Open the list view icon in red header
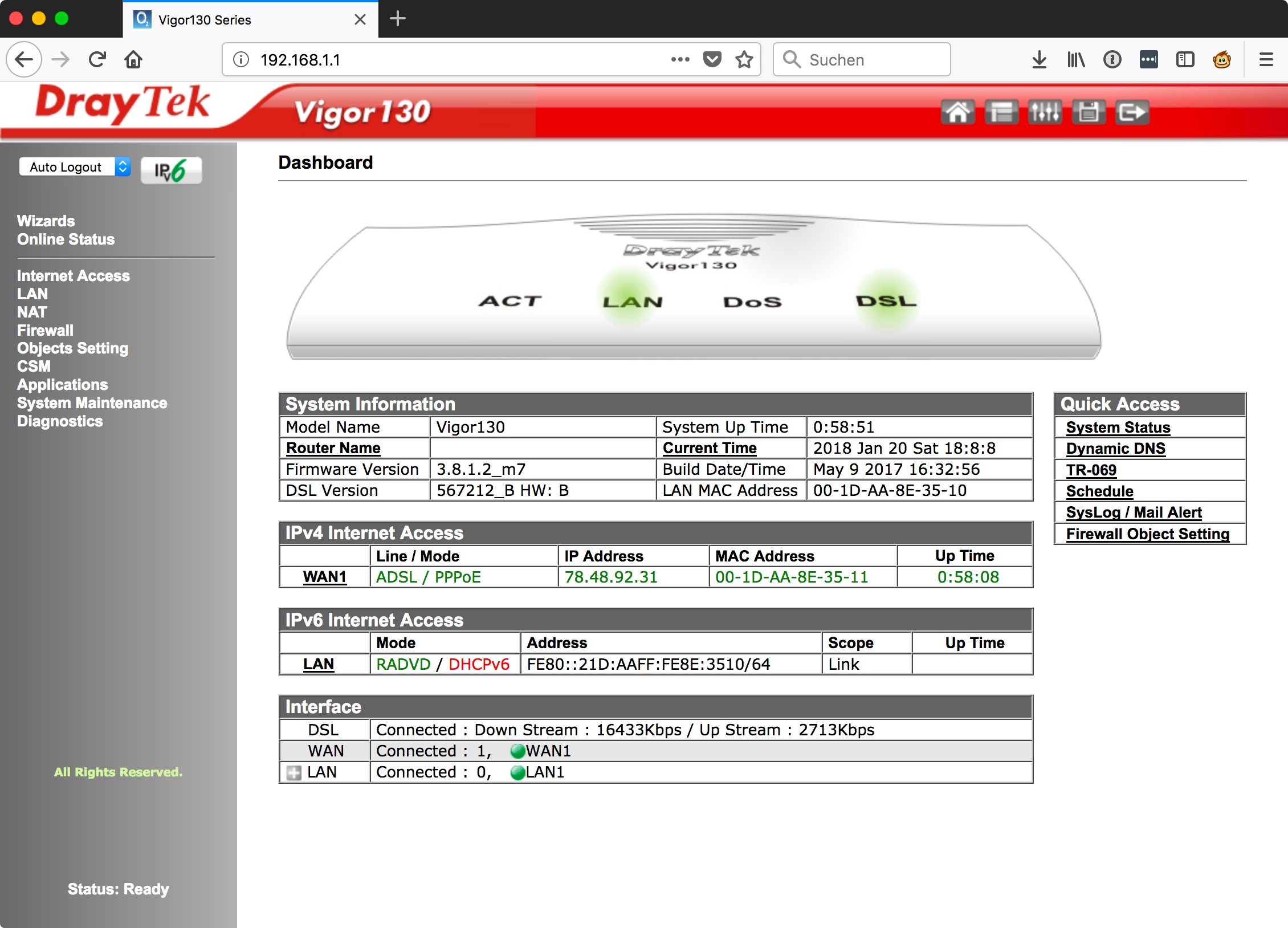This screenshot has width=1288, height=928. [x=1001, y=112]
